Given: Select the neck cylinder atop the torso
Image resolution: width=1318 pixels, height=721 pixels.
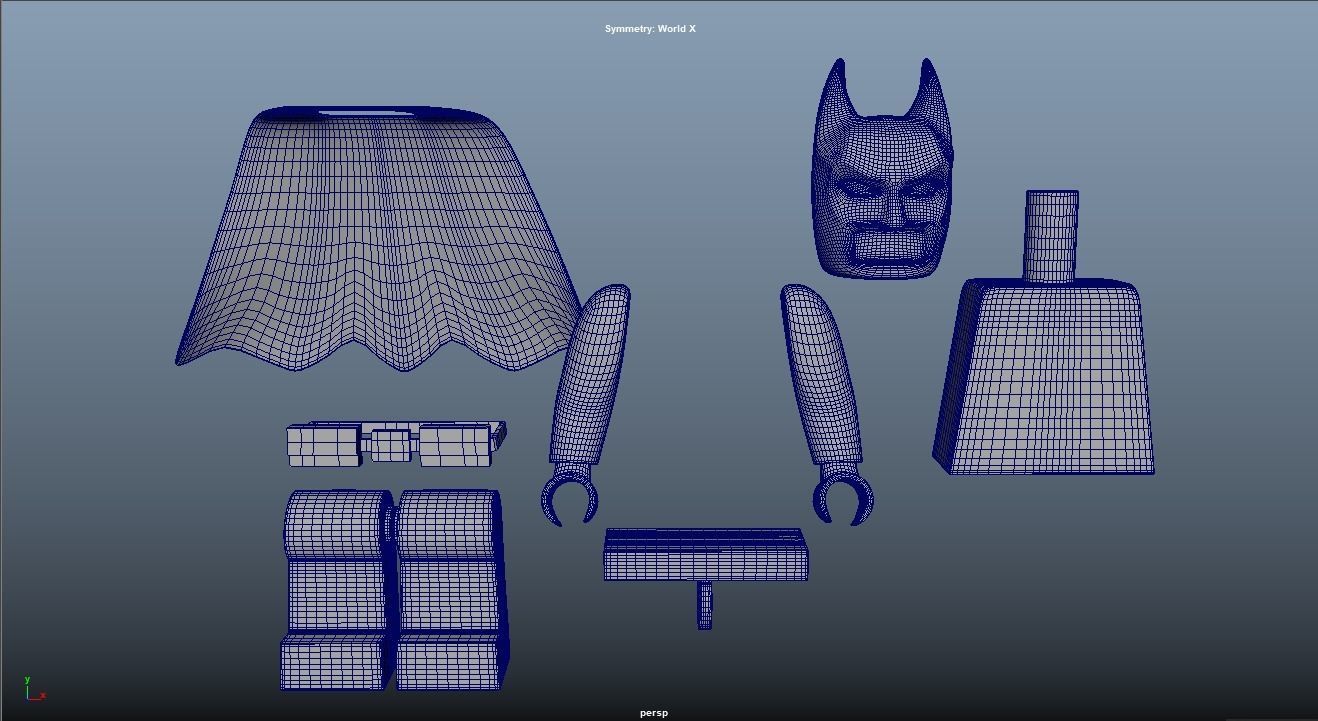Looking at the screenshot, I should pos(1051,236).
